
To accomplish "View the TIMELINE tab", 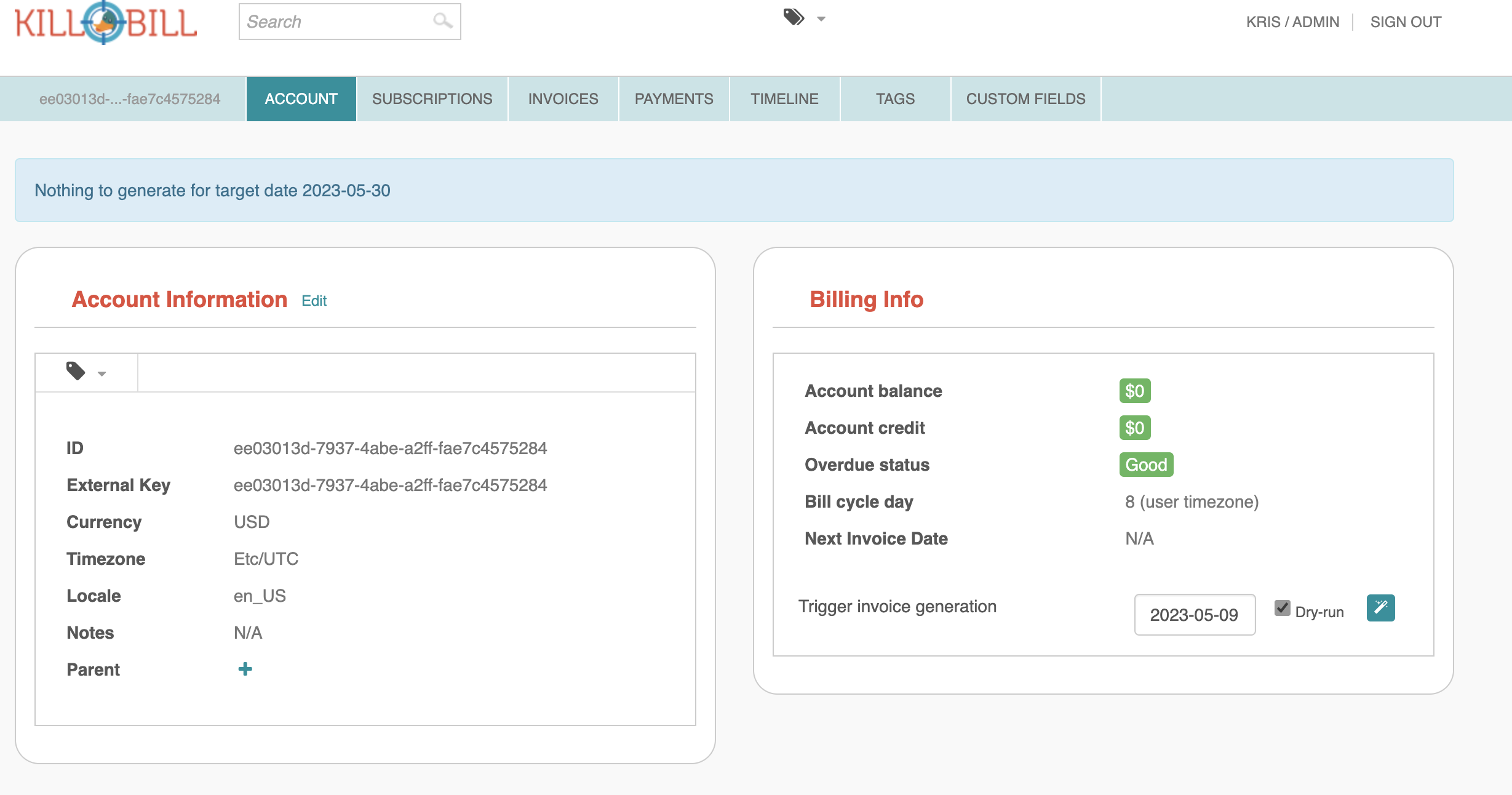I will pos(784,98).
